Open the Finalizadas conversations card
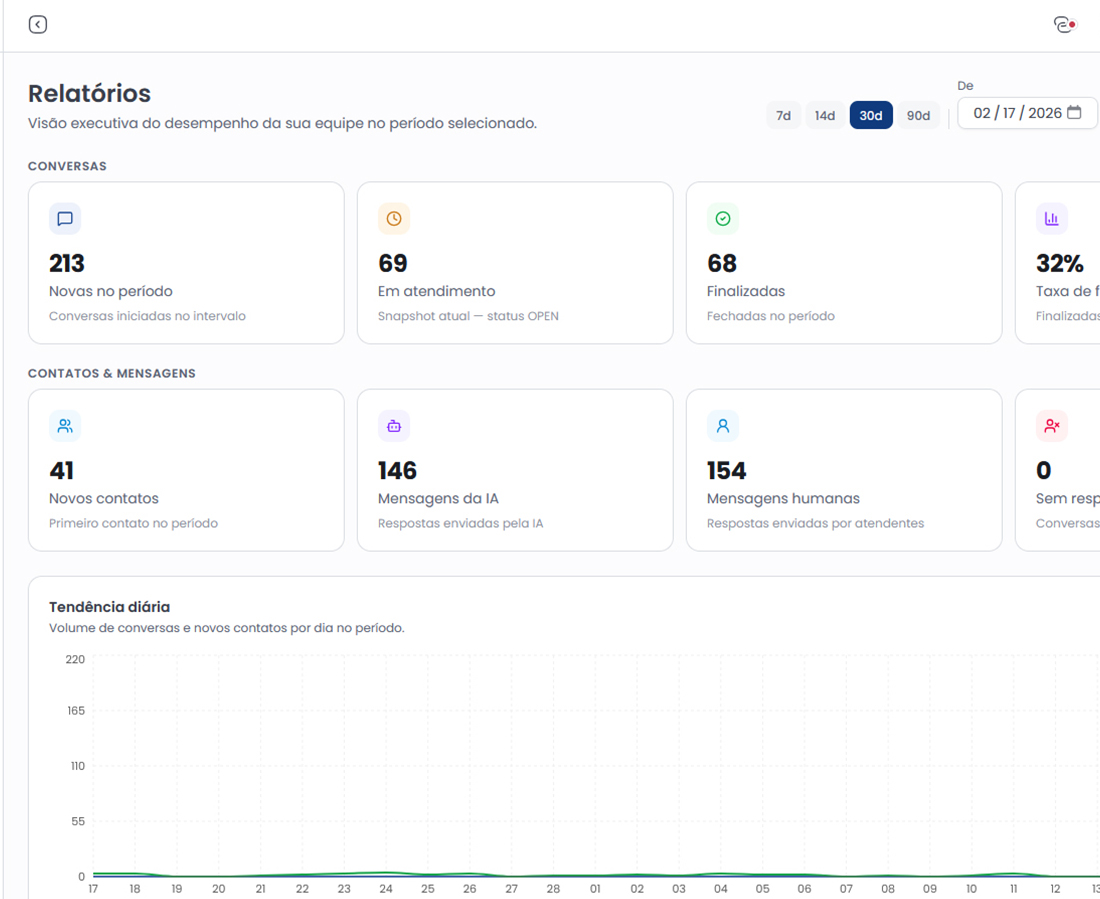Screen dimensions: 1100x899 [x=844, y=263]
